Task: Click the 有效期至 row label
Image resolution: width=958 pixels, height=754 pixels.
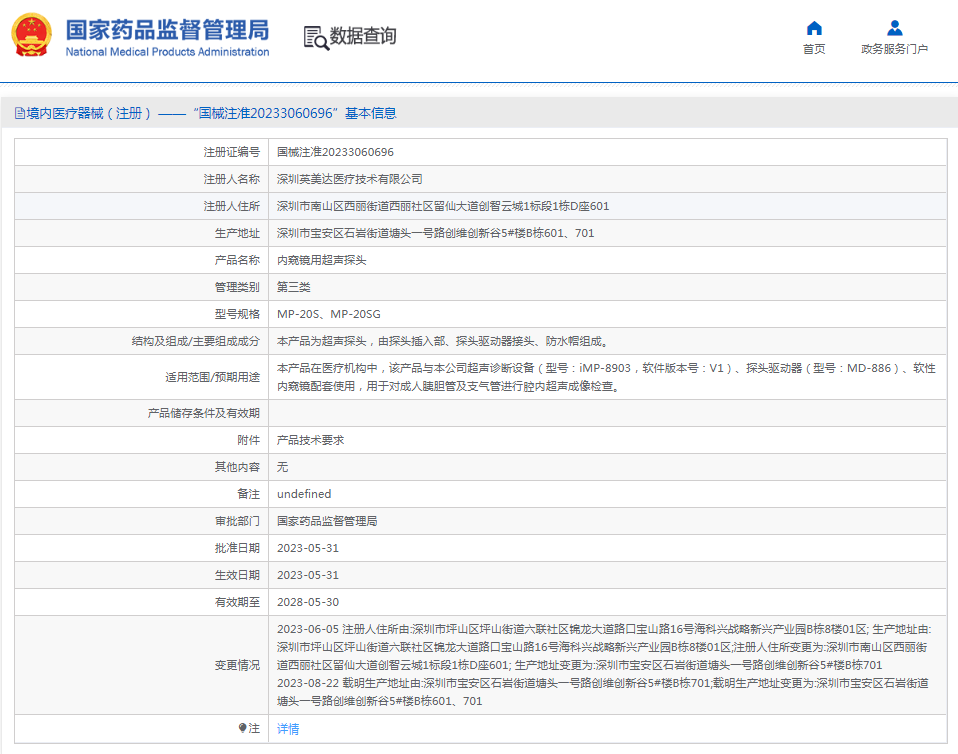Action: tap(237, 602)
